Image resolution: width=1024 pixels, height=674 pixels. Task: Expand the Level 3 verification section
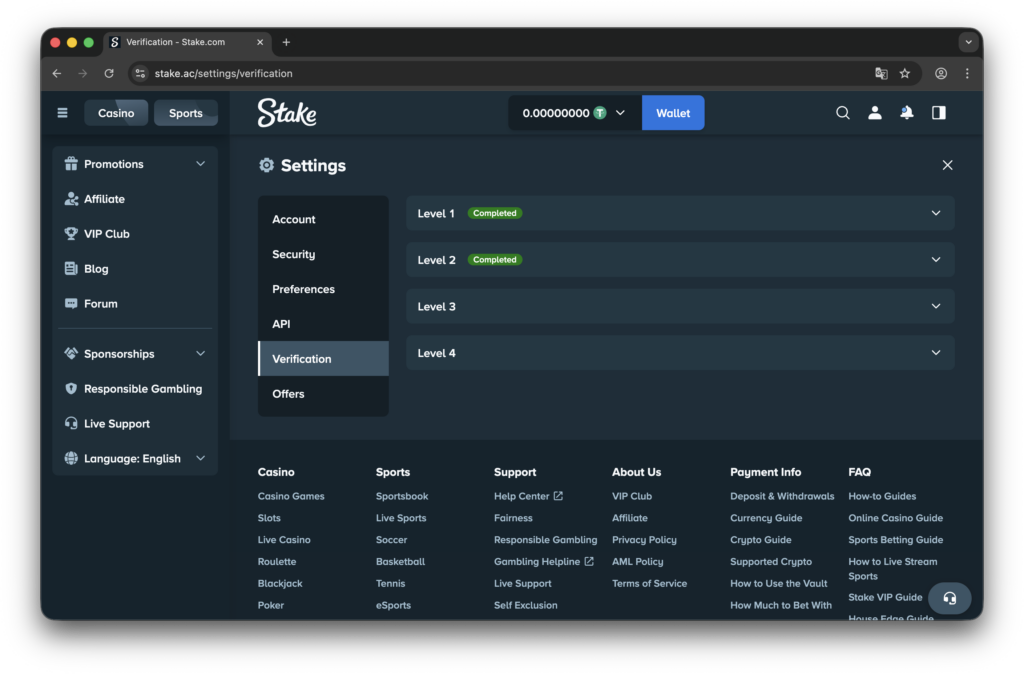point(680,306)
